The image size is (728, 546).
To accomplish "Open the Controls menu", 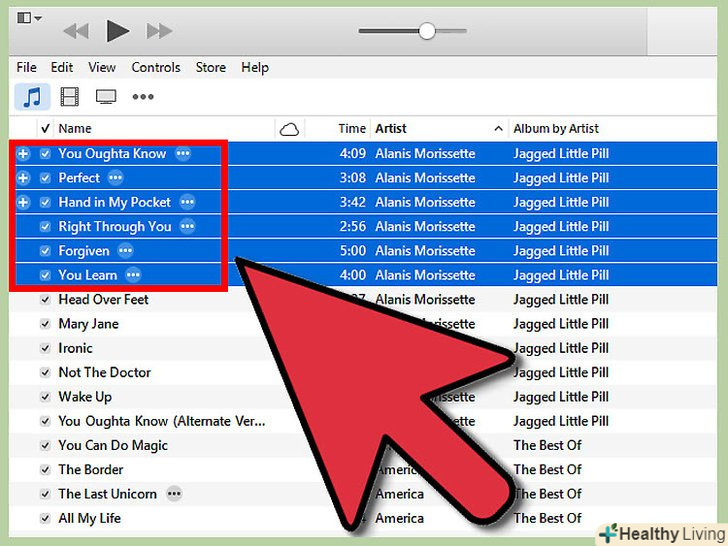I will pos(156,68).
